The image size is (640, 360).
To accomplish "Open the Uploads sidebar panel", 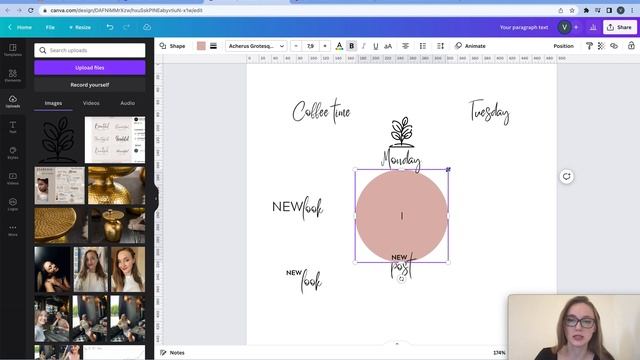I will coord(13,101).
